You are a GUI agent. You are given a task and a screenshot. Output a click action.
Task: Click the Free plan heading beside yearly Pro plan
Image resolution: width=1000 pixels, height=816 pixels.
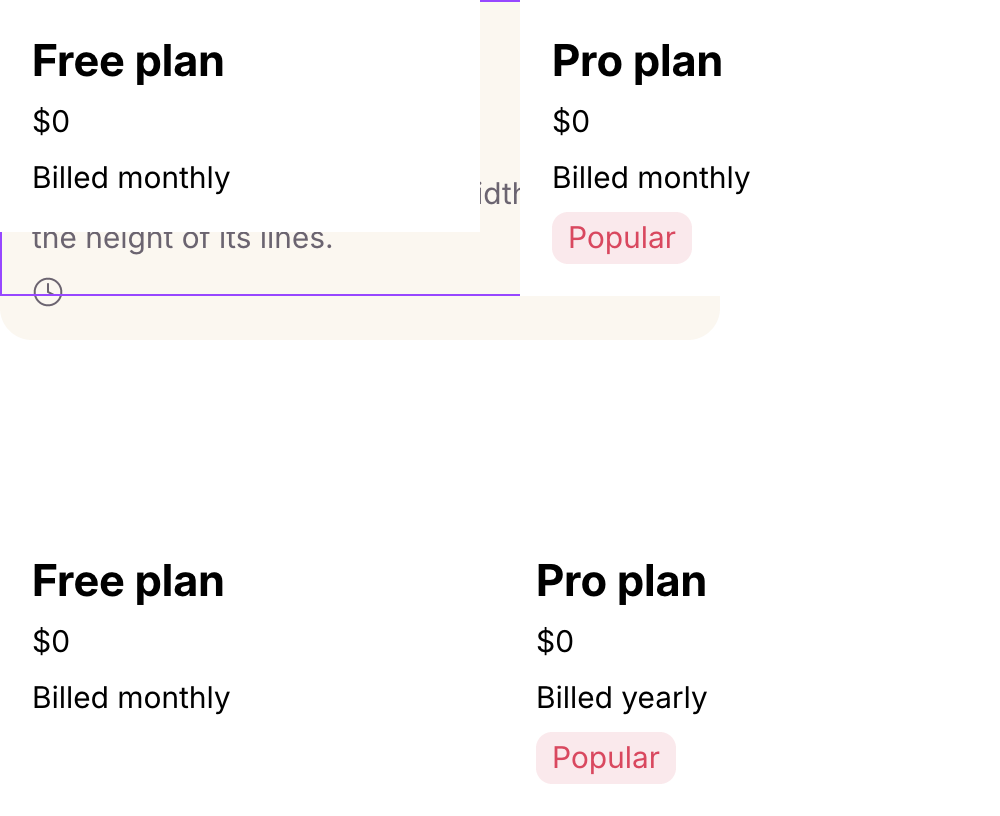[x=128, y=581]
